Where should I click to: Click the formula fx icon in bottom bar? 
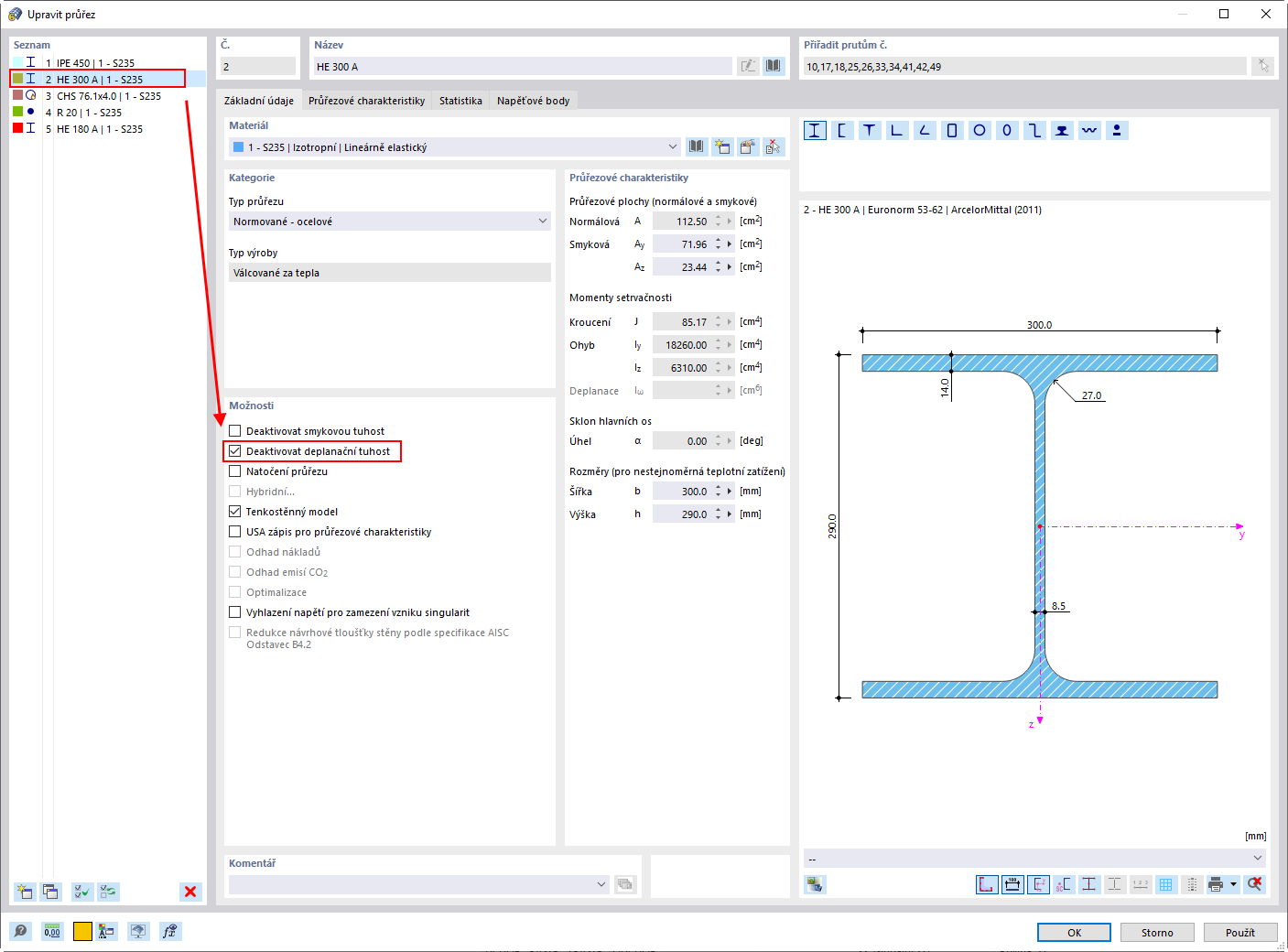169,931
